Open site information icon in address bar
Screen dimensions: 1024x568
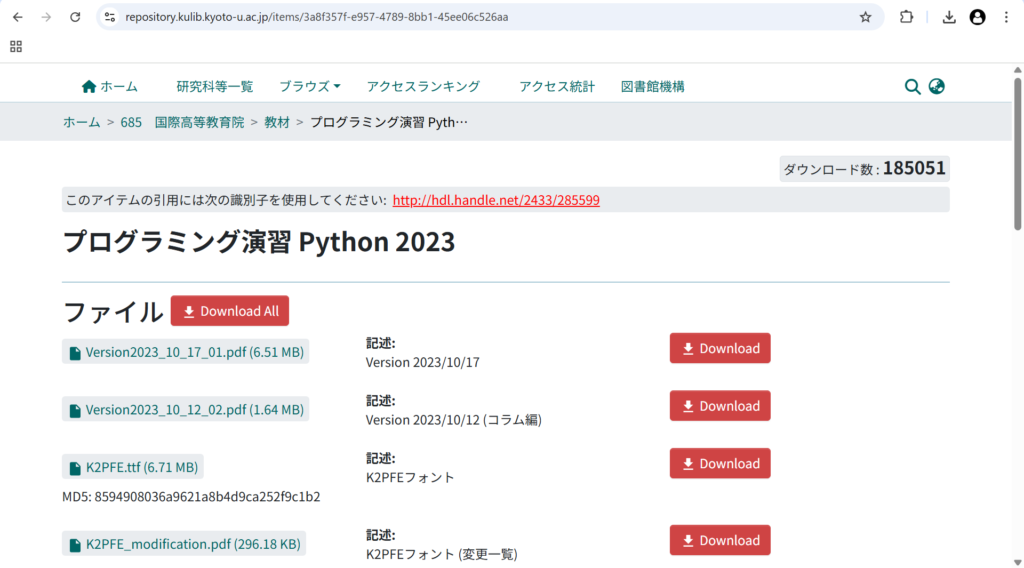click(x=110, y=17)
